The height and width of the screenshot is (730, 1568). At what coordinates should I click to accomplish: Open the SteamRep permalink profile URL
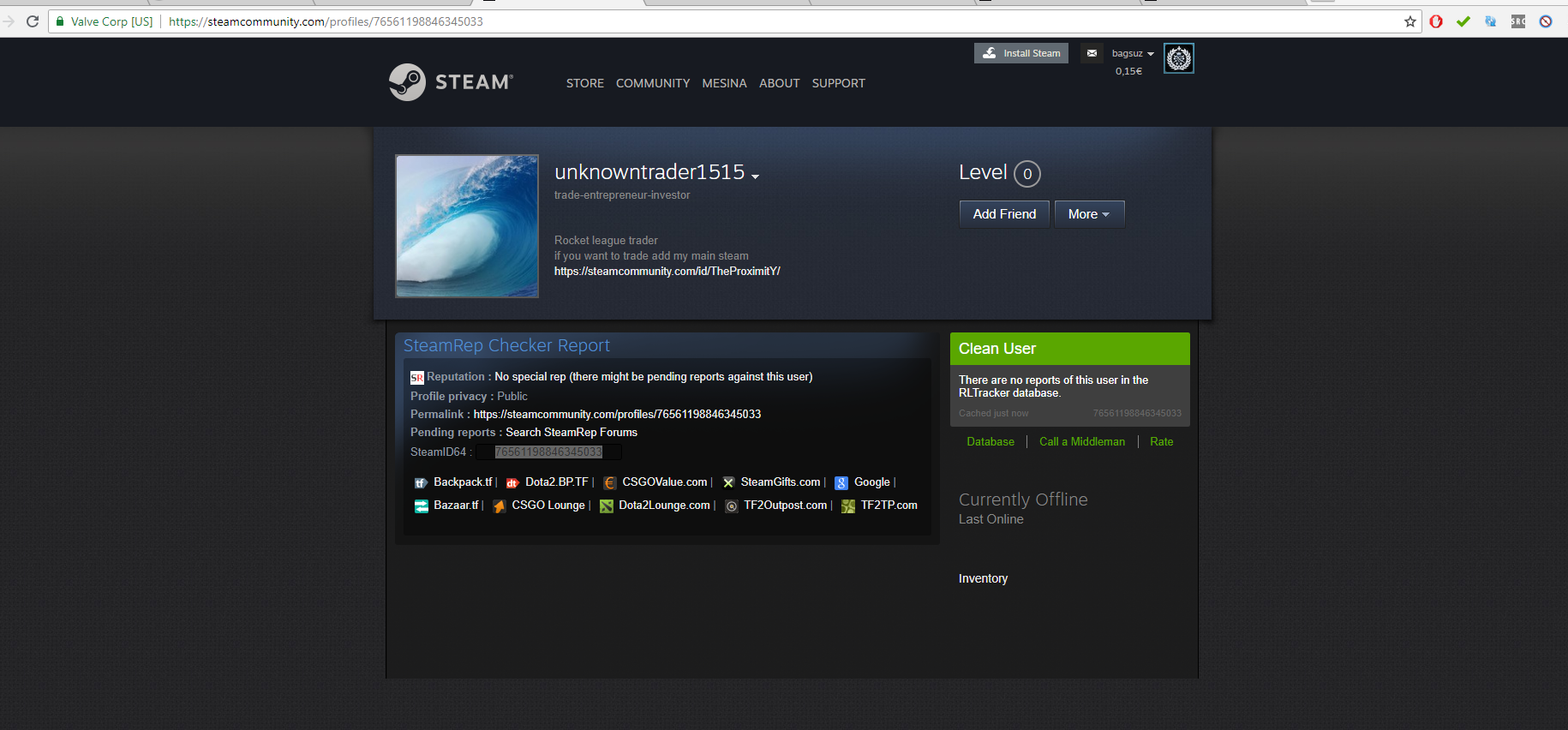(617, 414)
